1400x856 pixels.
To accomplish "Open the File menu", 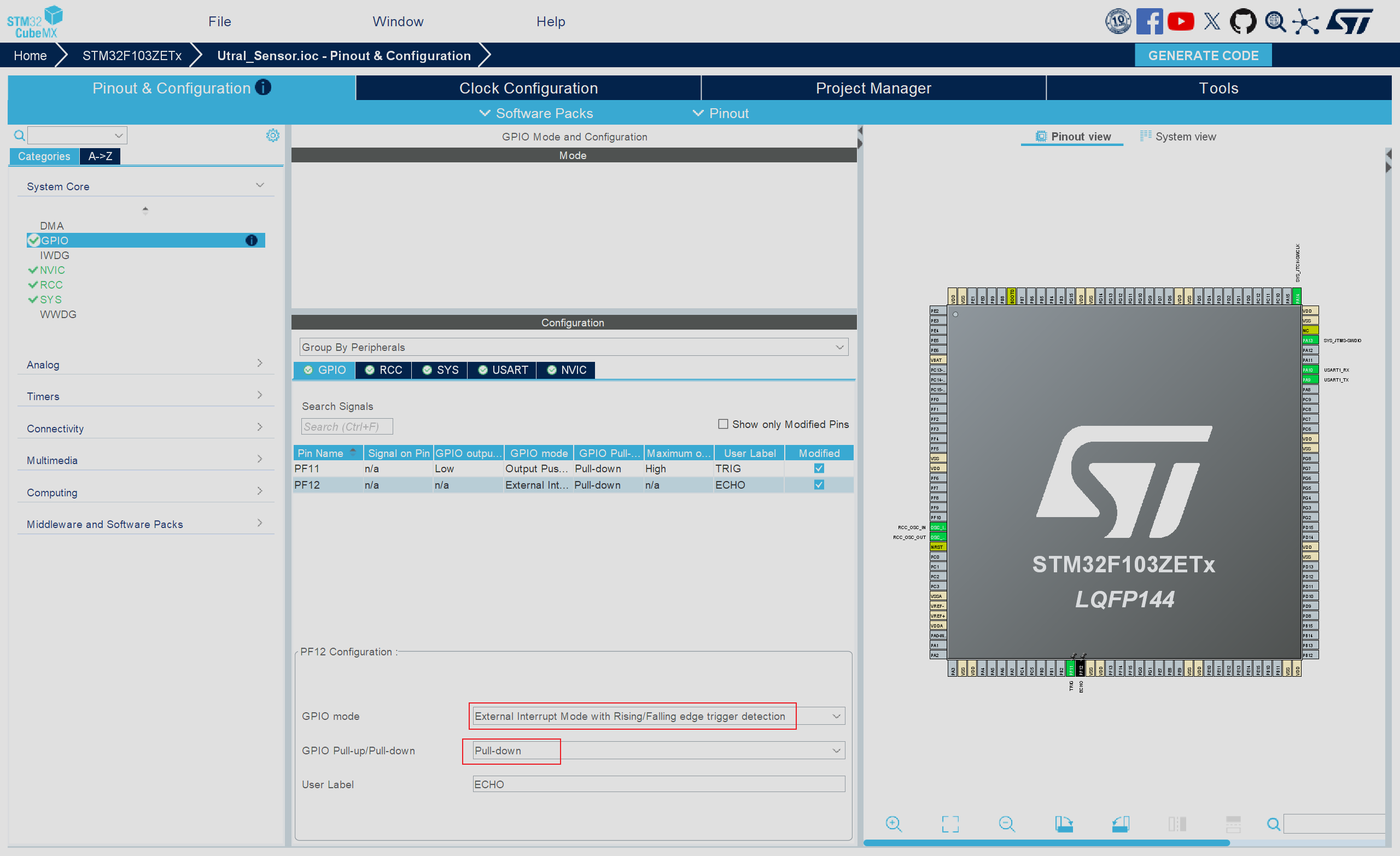I will pos(219,21).
